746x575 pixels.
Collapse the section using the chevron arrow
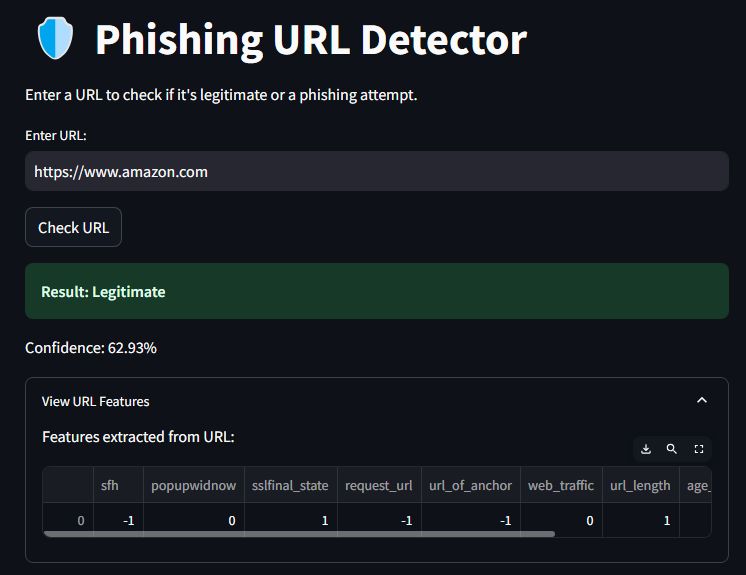[701, 401]
